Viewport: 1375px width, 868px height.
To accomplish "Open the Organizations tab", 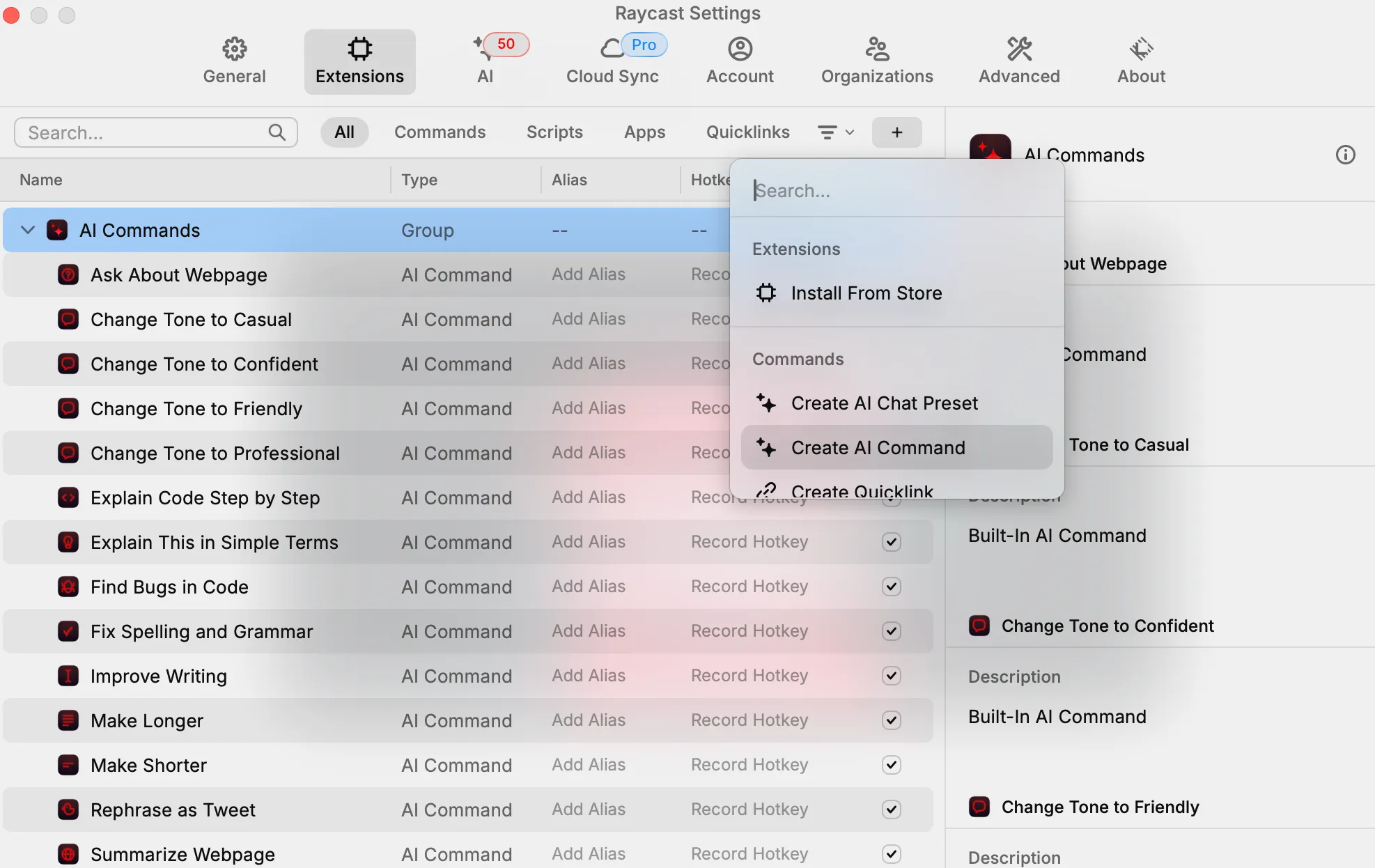I will [x=877, y=61].
